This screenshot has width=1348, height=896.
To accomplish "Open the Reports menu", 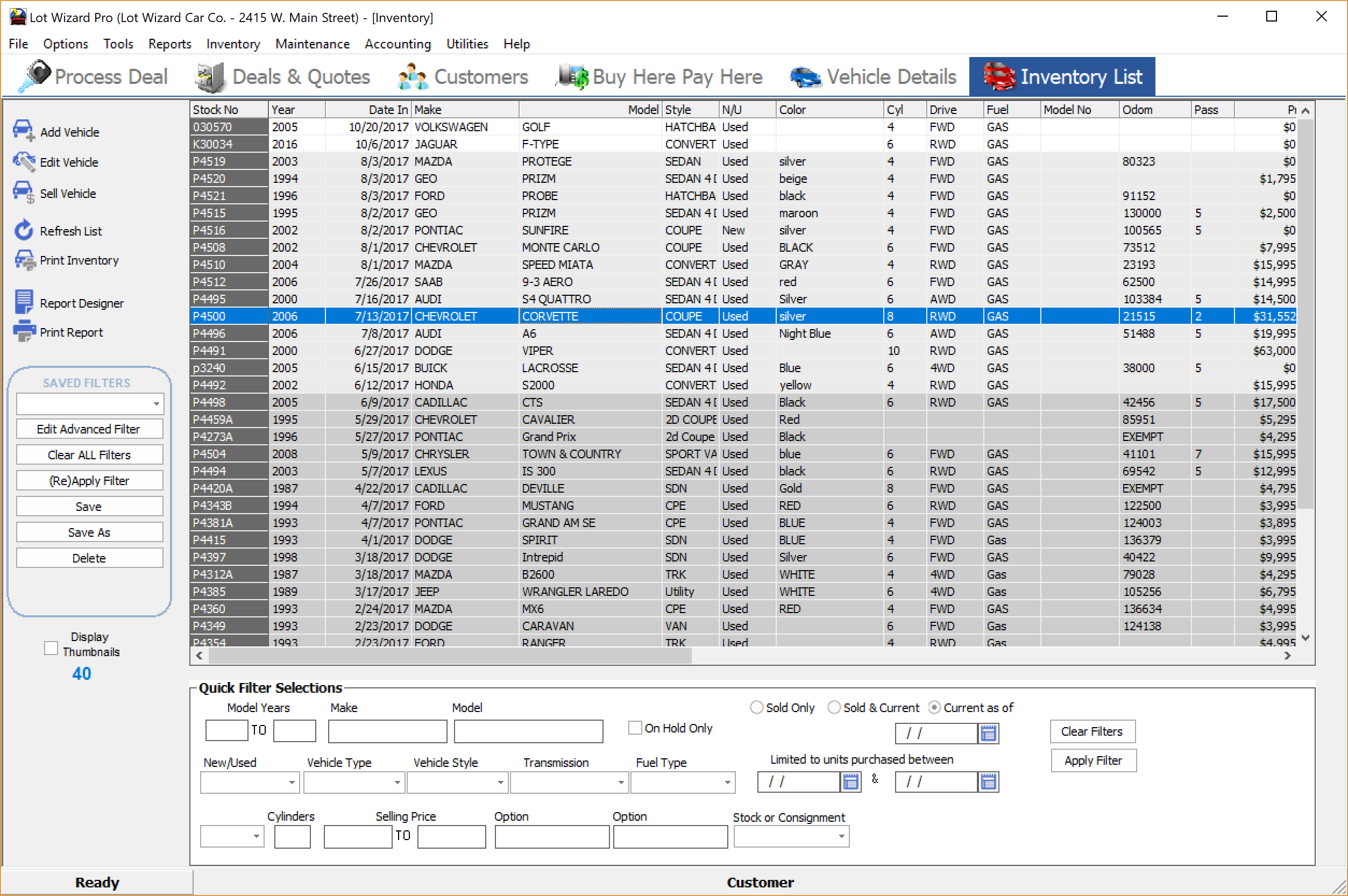I will coord(169,44).
